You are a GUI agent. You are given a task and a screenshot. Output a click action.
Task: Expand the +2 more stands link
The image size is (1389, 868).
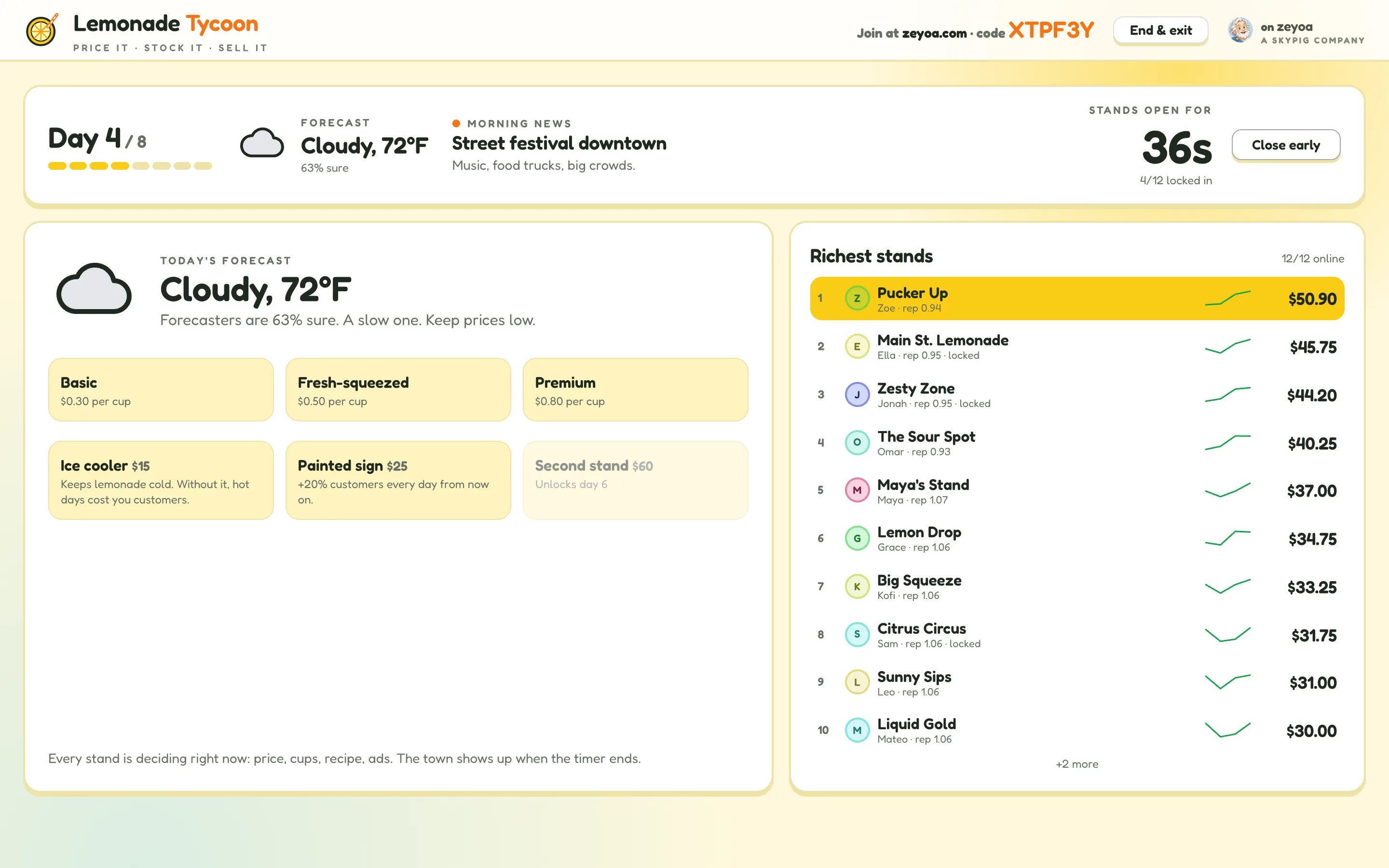(1077, 764)
